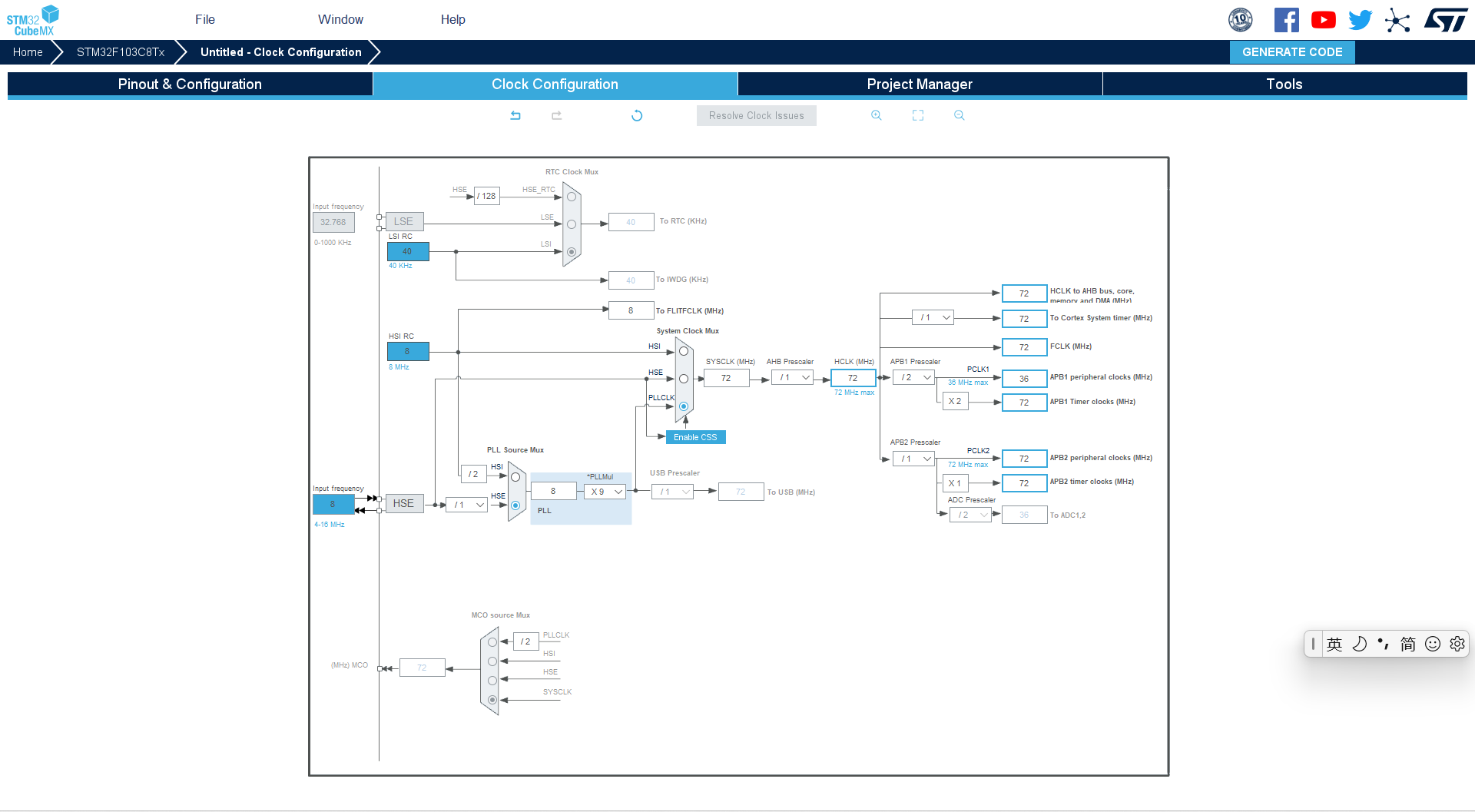Click the HSE oscillator block
The image size is (1475, 812).
pyautogui.click(x=404, y=504)
